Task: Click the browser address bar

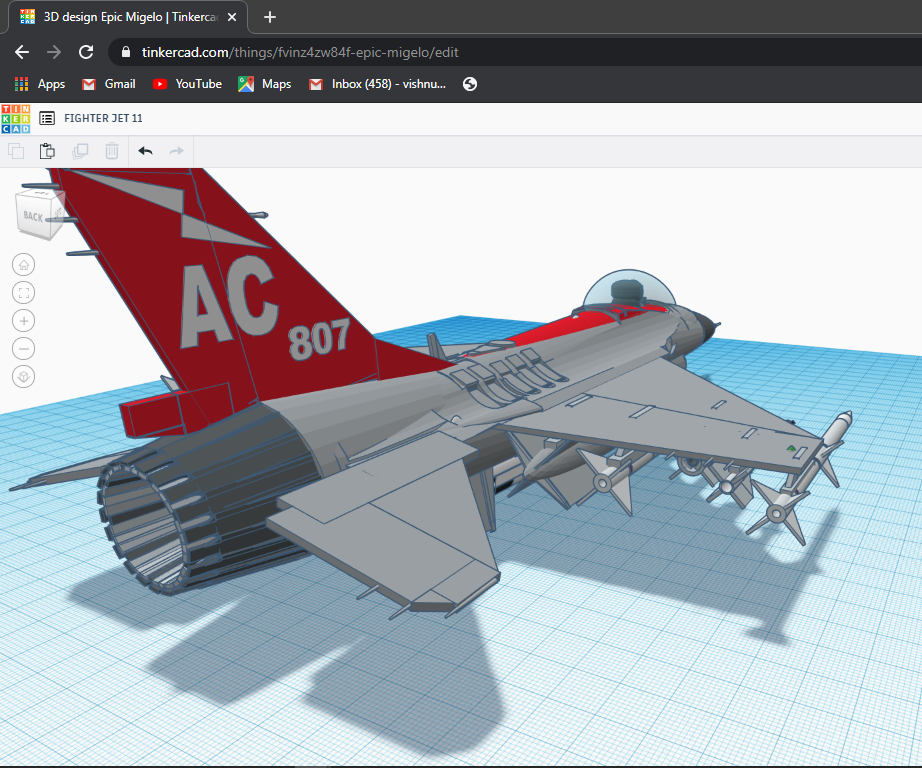Action: [400, 52]
